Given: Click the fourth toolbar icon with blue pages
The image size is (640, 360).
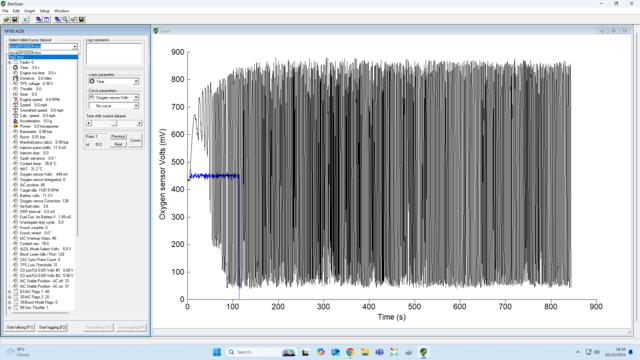Looking at the screenshot, I should [39, 19].
